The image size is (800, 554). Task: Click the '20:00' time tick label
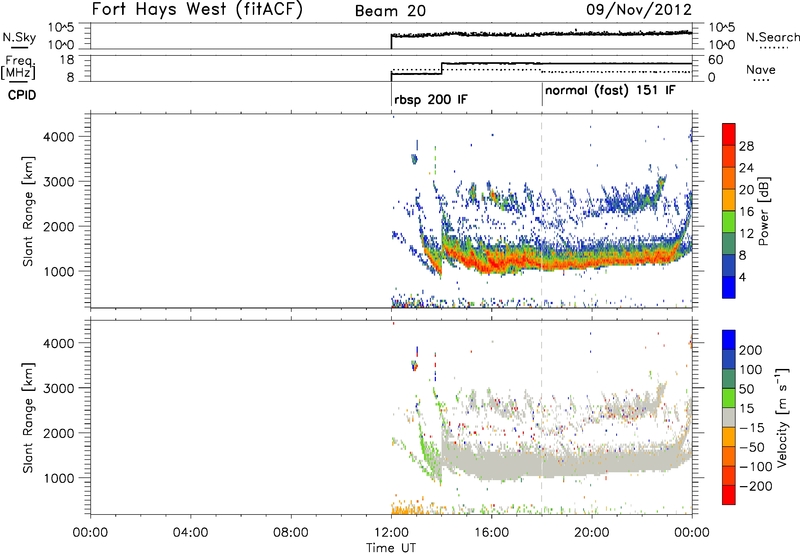coord(592,533)
